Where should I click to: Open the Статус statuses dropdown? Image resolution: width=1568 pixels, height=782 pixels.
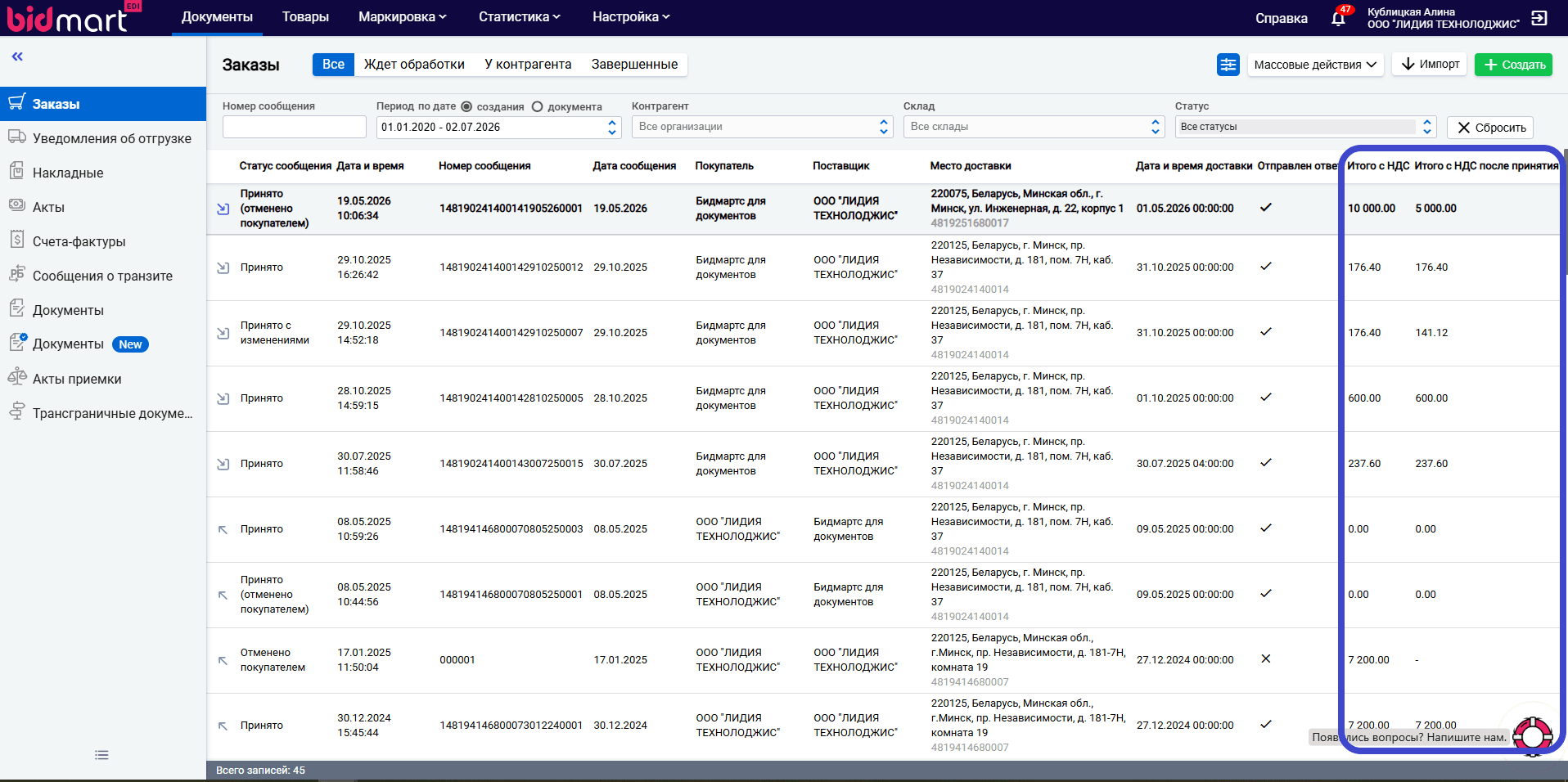click(1306, 127)
